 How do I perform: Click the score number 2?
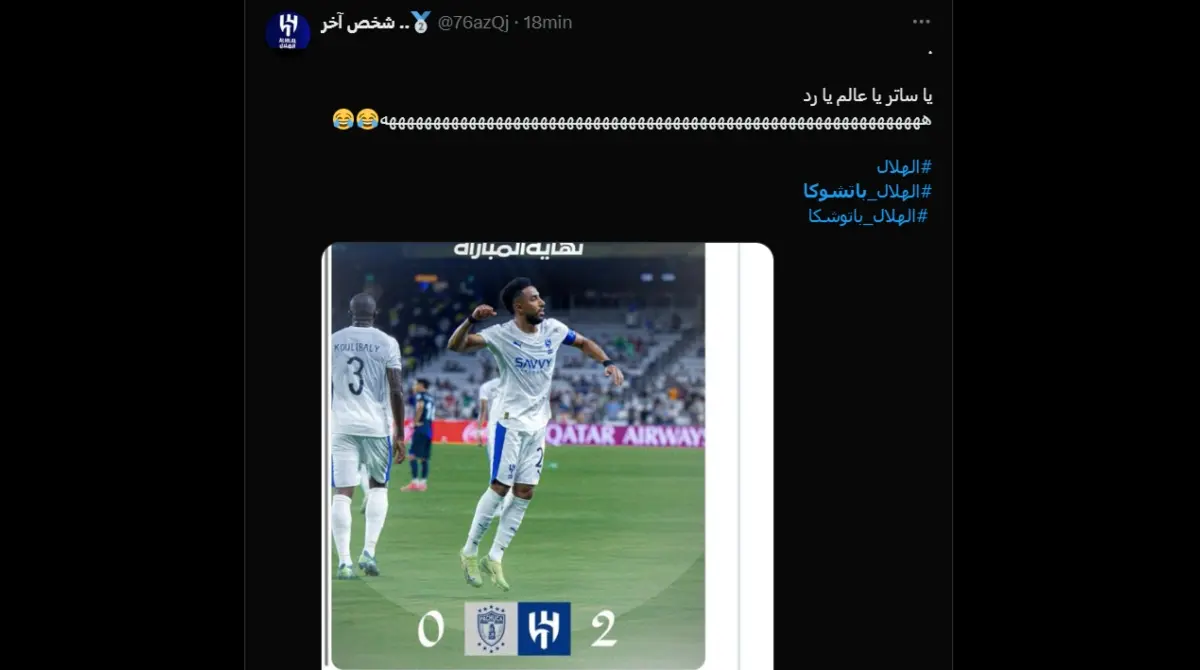coord(604,628)
